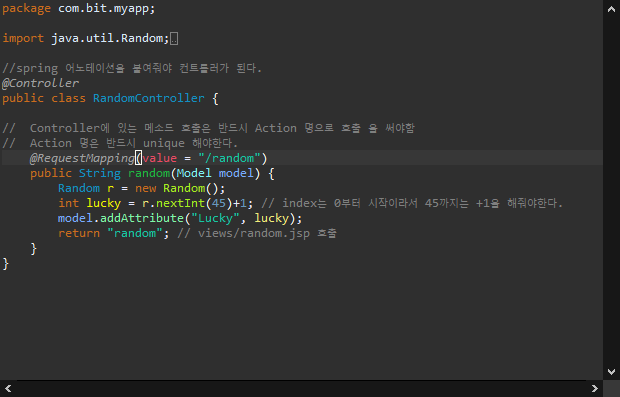The width and height of the screenshot is (620, 397).
Task: Click the horizontal scrollbar right arrow
Action: (x=594, y=389)
